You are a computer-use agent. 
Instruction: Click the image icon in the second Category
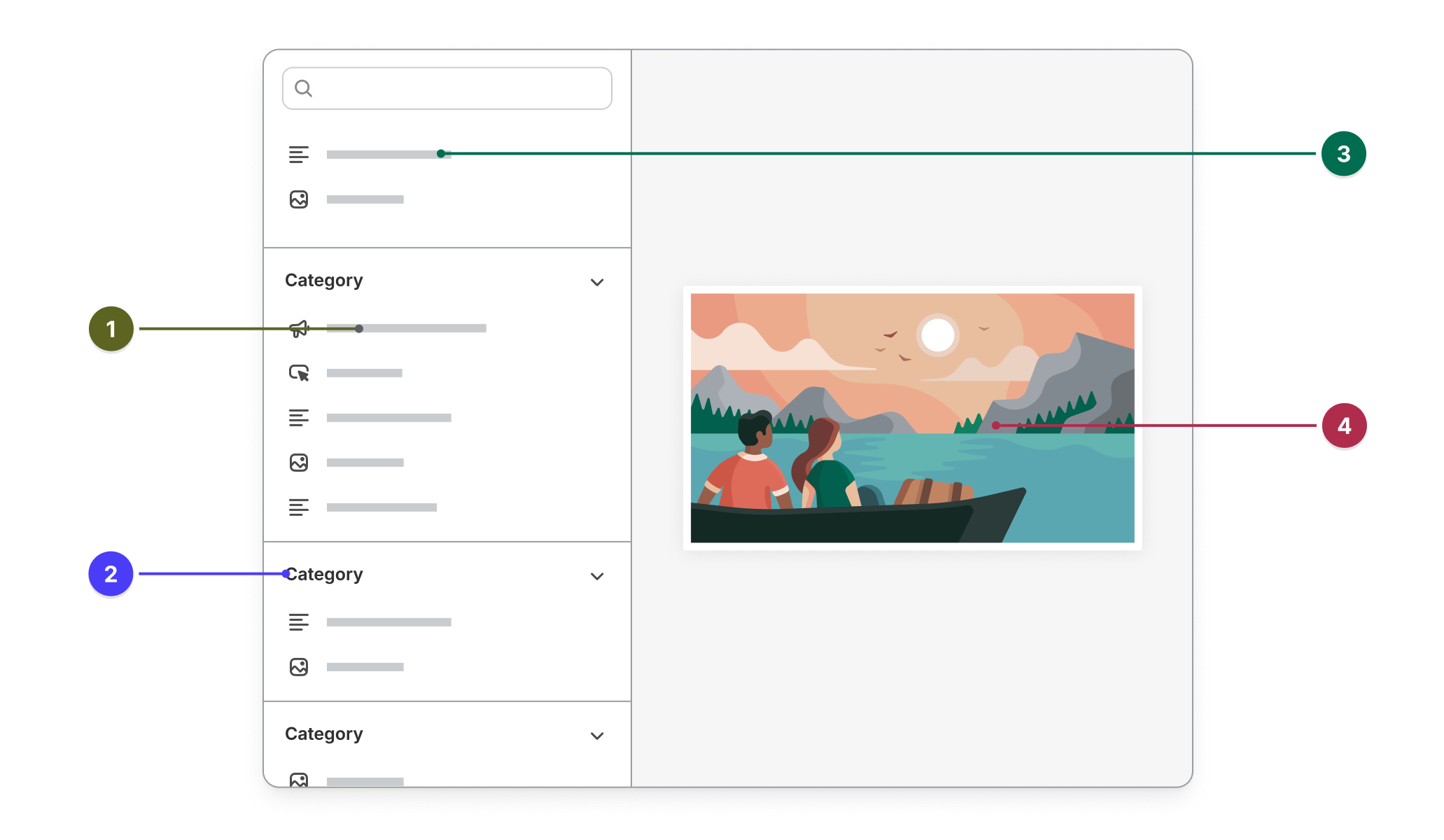(299, 667)
